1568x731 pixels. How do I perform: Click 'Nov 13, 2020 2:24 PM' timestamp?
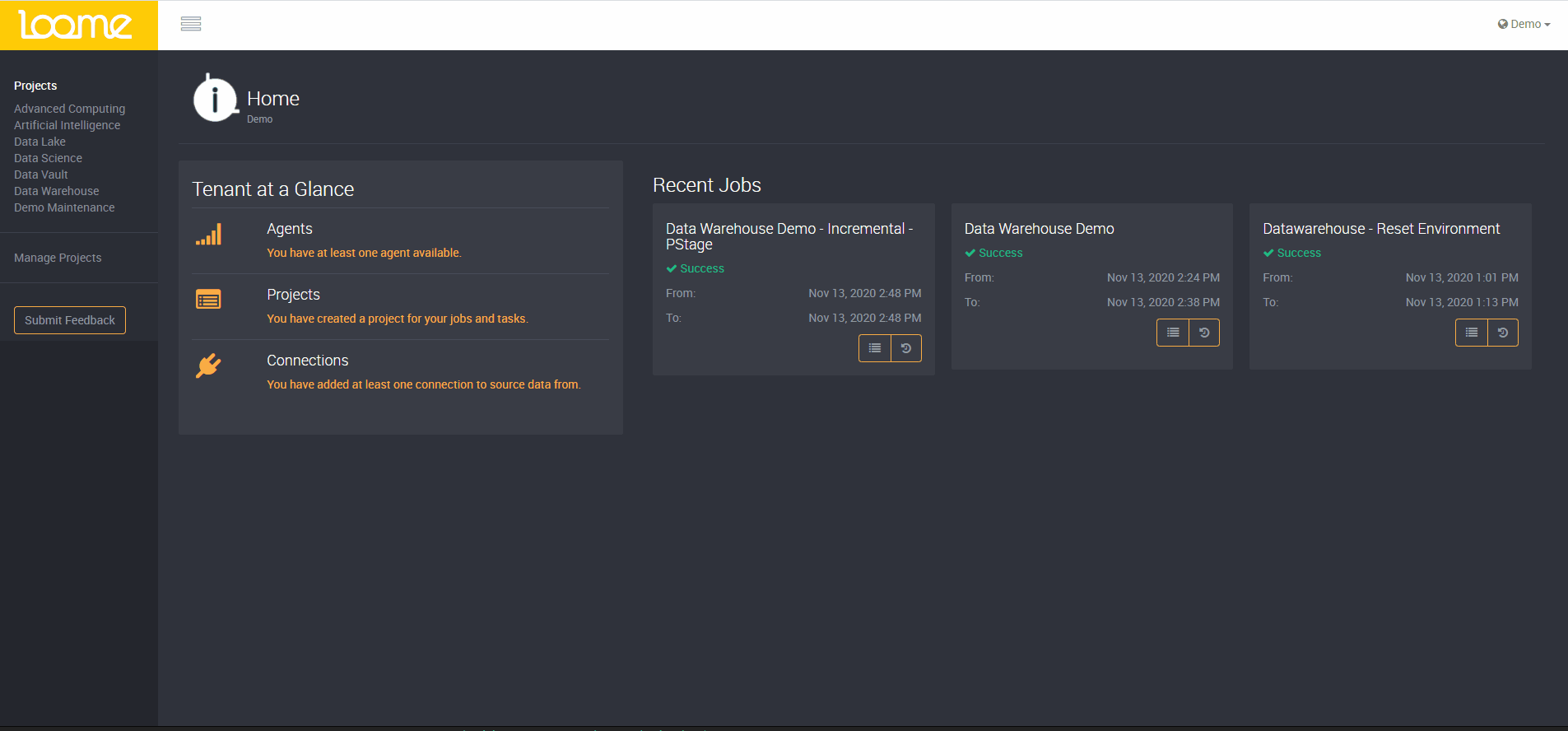[x=1163, y=277]
